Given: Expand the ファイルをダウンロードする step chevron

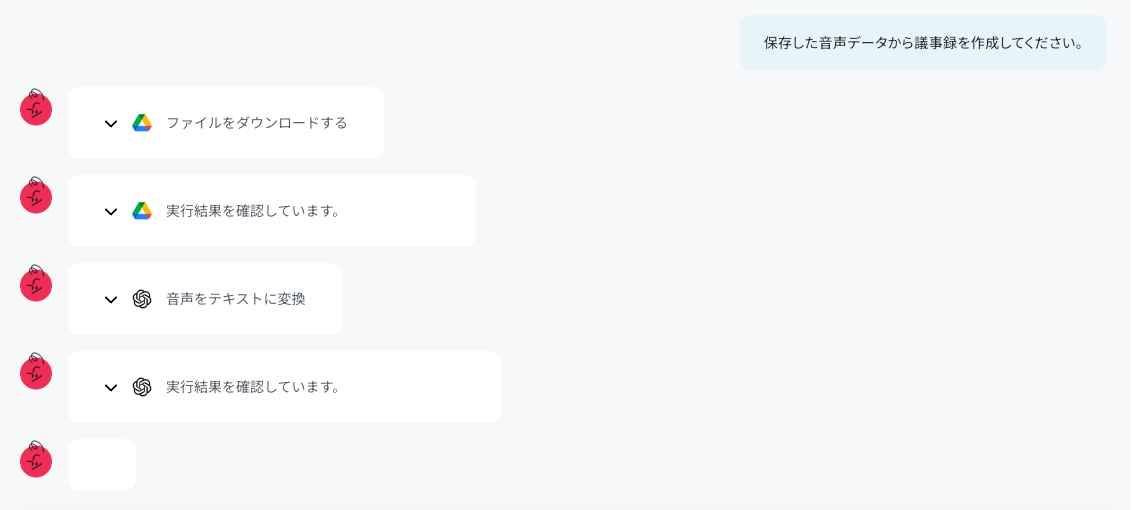Looking at the screenshot, I should click(111, 124).
